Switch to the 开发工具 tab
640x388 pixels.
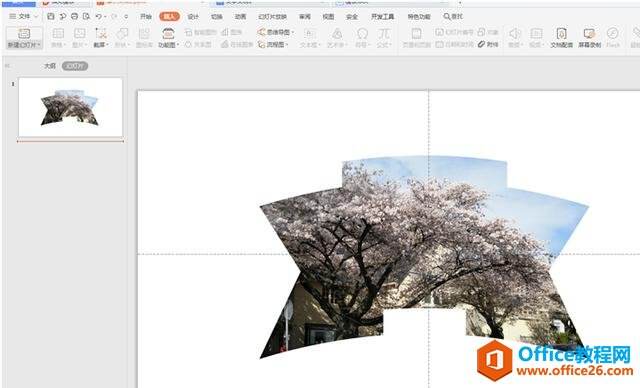382,16
